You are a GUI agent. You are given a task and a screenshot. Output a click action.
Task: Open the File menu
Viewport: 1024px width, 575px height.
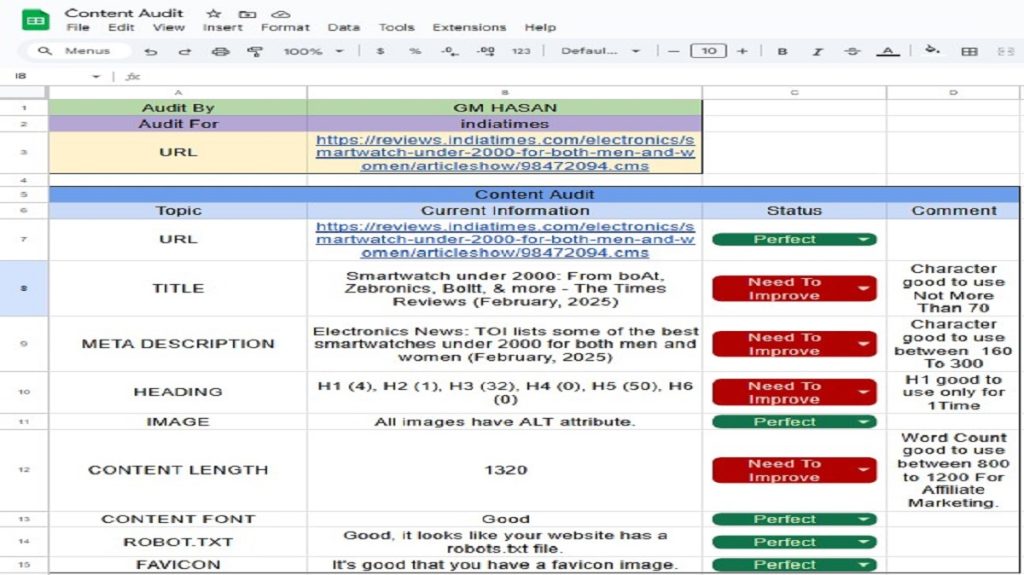(78, 27)
